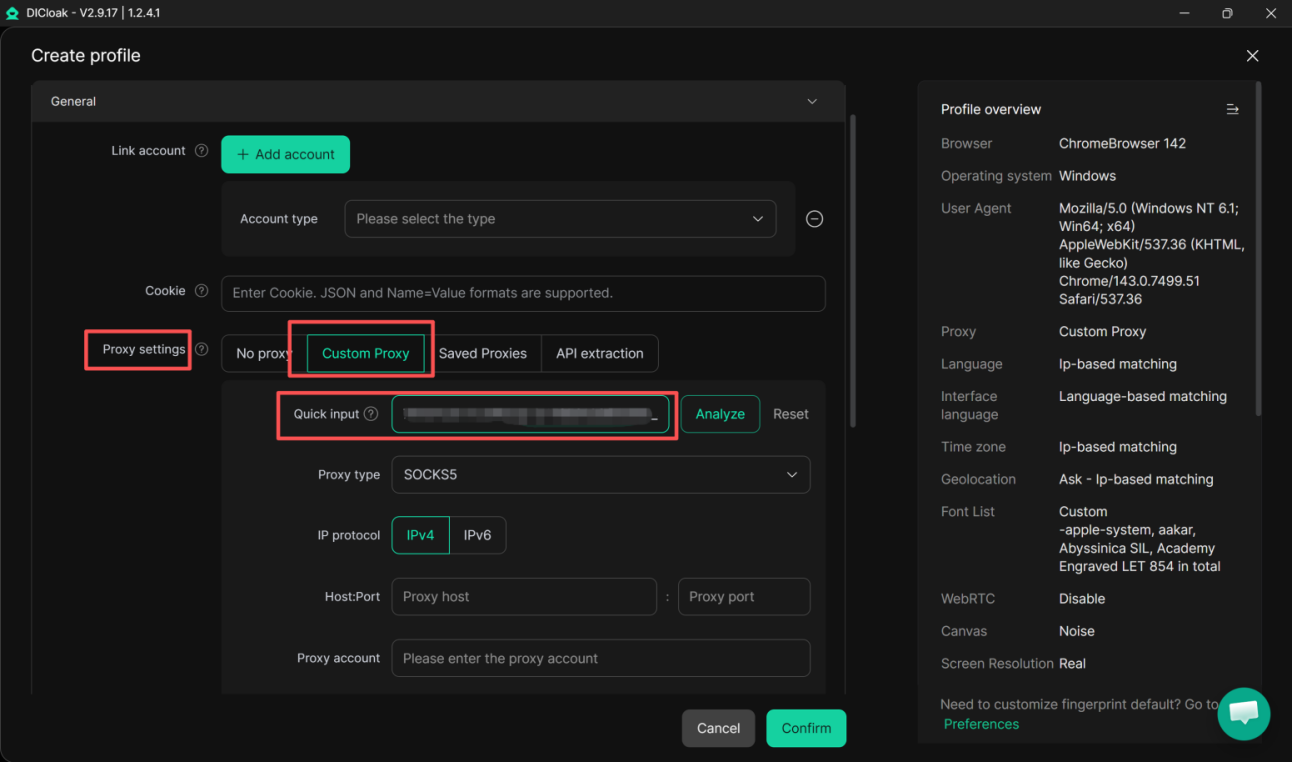Minimize the DICloak window
Image resolution: width=1293 pixels, height=762 pixels.
pos(1184,13)
